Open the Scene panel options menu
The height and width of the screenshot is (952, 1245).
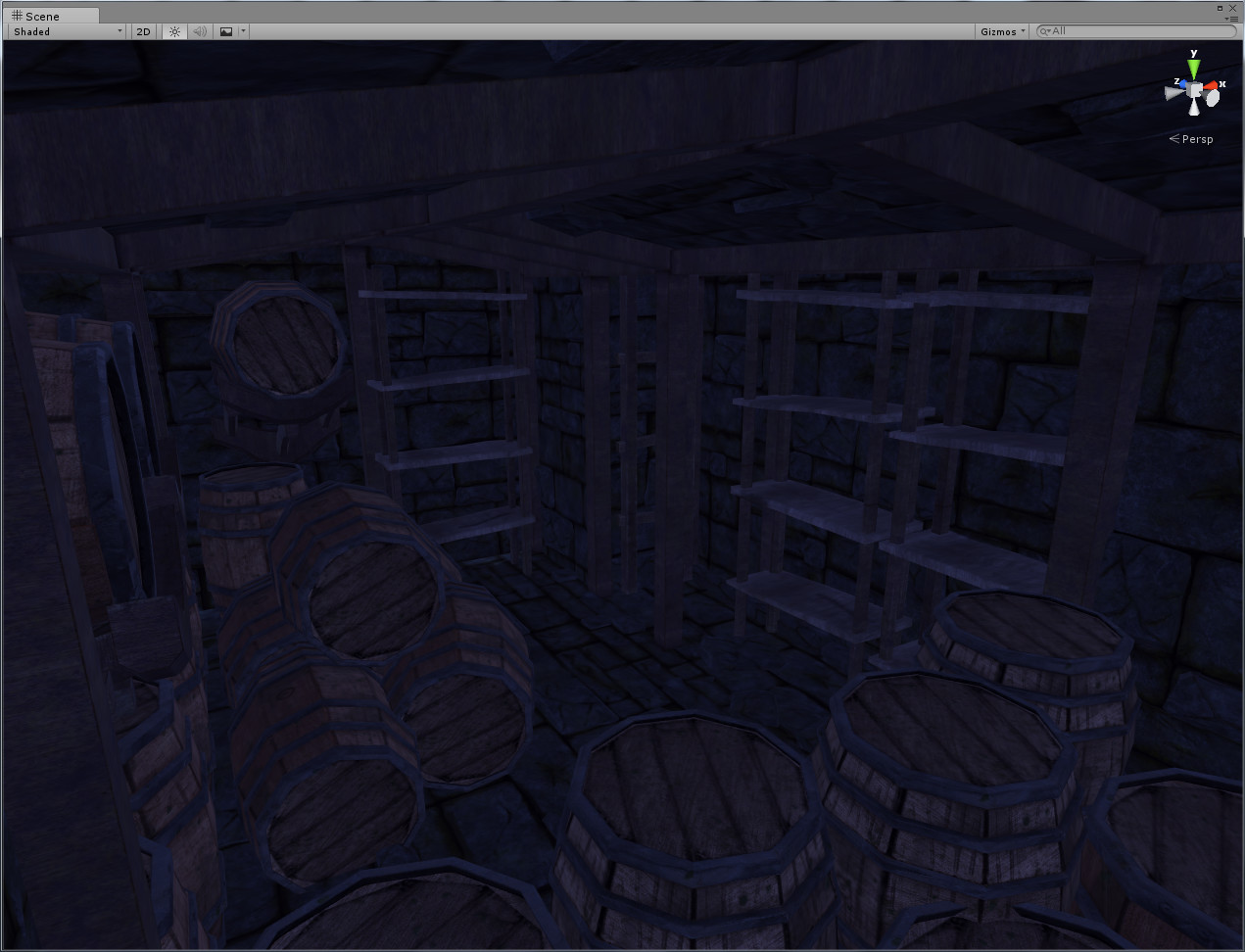1232,19
